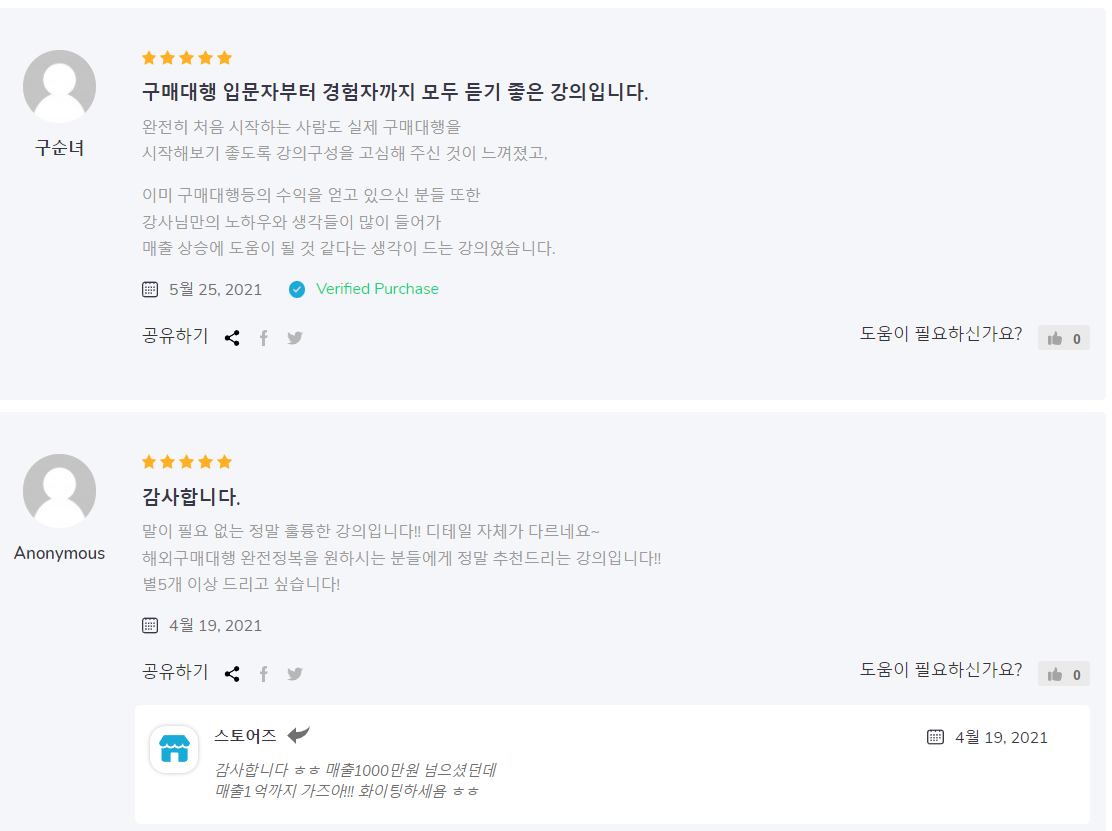Click calendar icon beside 5월 25, 2021
The height and width of the screenshot is (831, 1112).
pos(150,289)
